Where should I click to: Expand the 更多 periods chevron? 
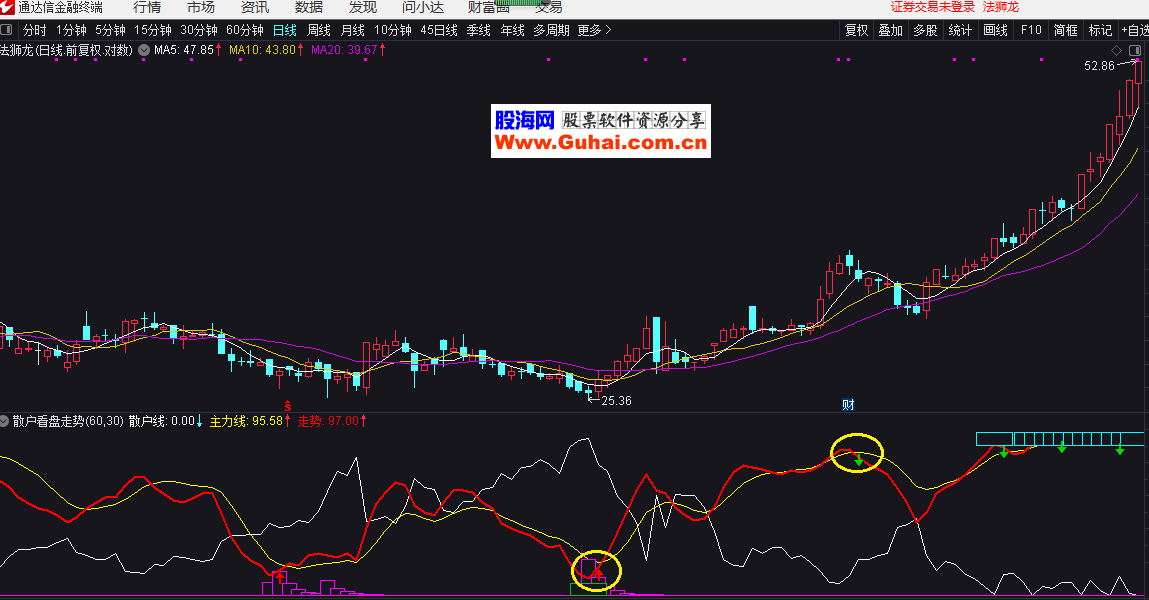click(x=608, y=30)
